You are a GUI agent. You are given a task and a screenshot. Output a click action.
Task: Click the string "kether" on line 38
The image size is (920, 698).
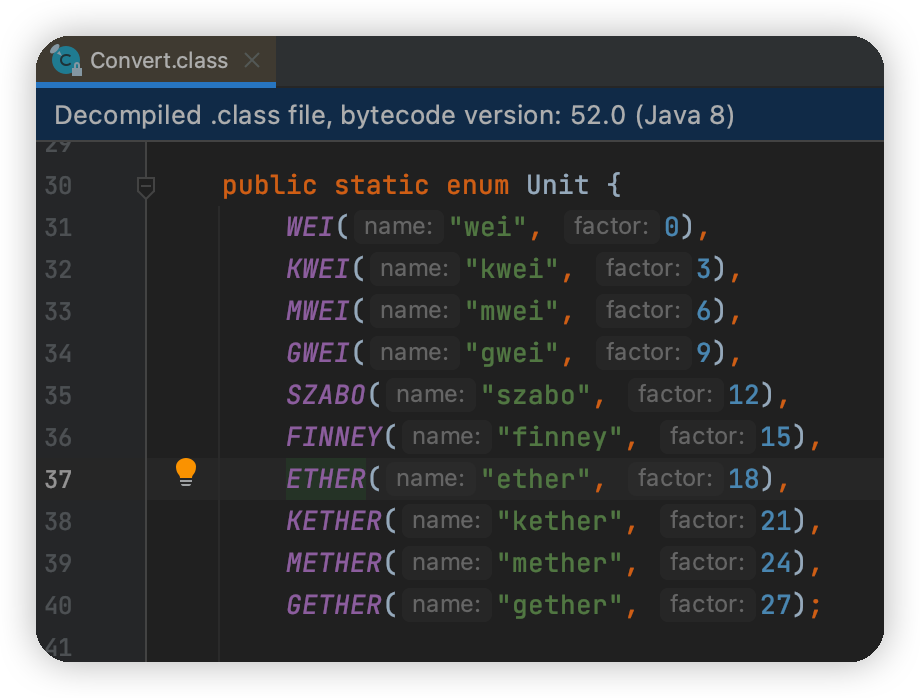[560, 521]
